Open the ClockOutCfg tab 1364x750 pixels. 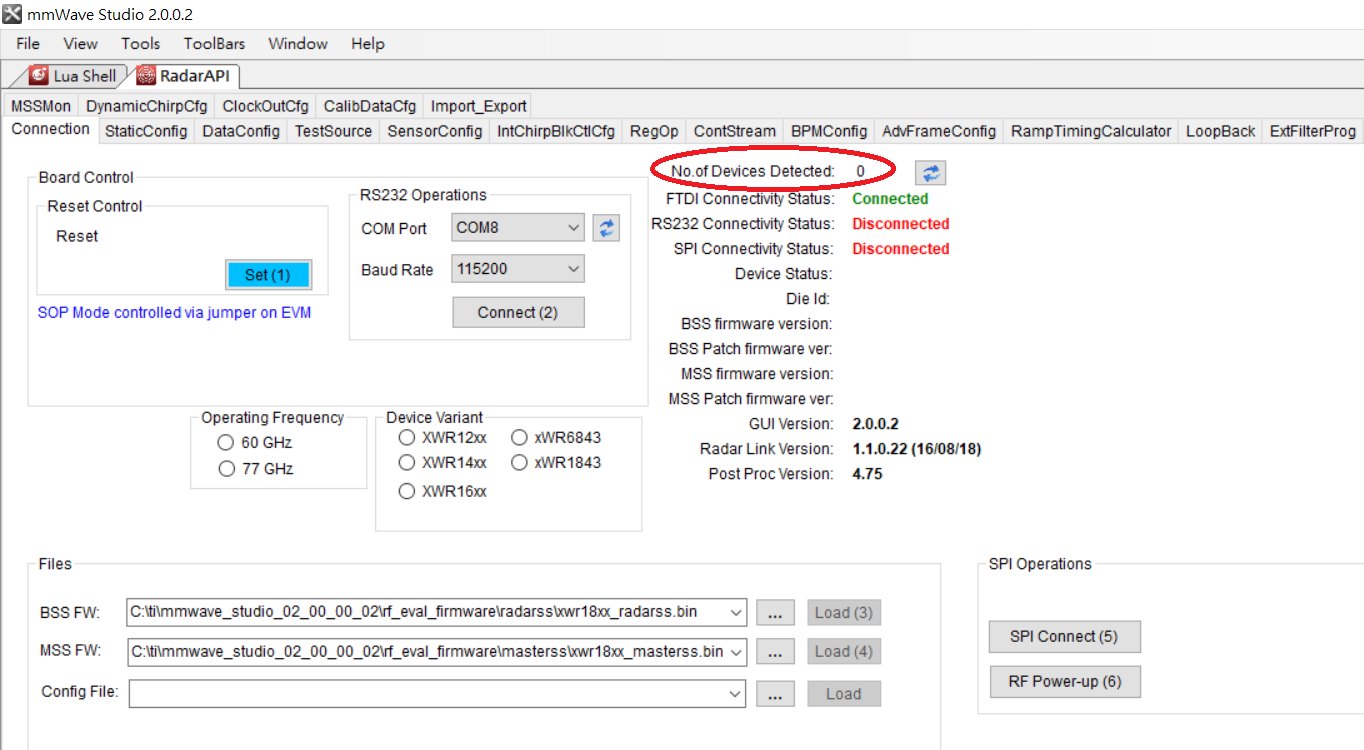[x=265, y=106]
